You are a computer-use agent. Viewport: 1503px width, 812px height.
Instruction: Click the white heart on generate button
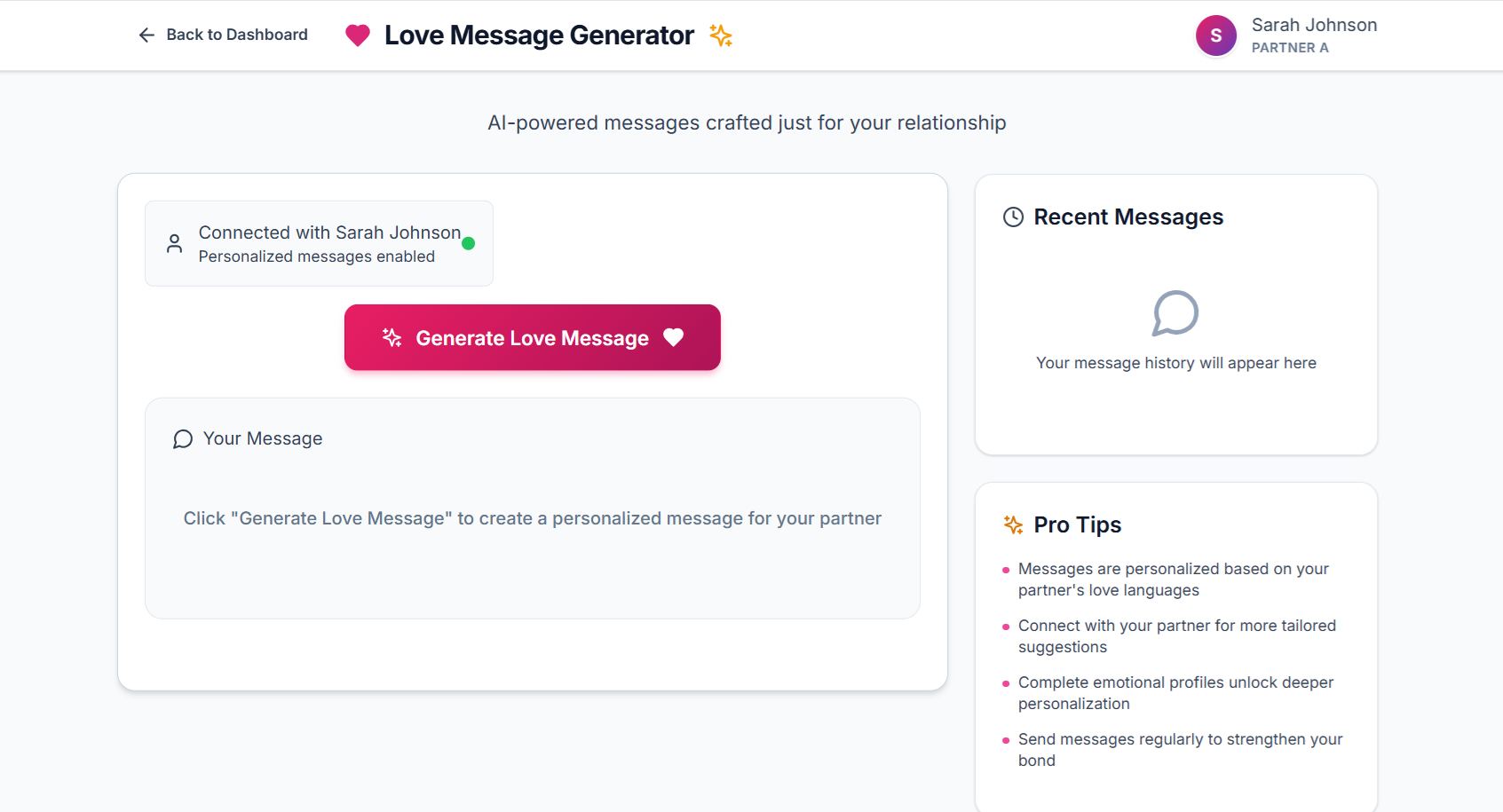(x=674, y=337)
